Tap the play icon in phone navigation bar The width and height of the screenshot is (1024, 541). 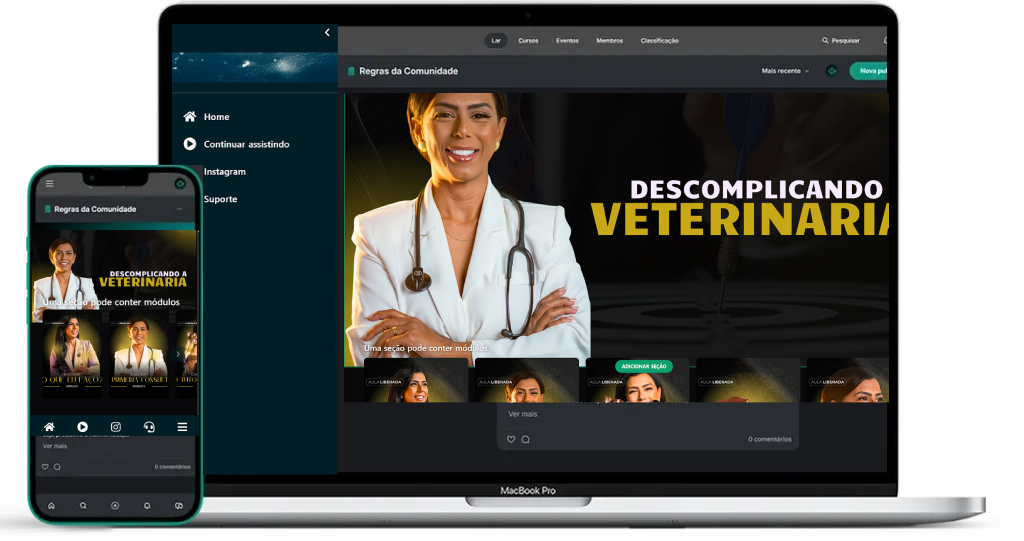pyautogui.click(x=83, y=427)
